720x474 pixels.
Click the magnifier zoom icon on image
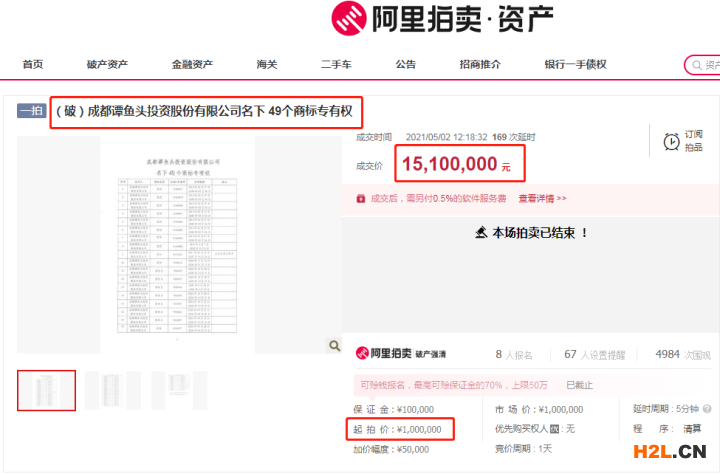click(x=334, y=346)
